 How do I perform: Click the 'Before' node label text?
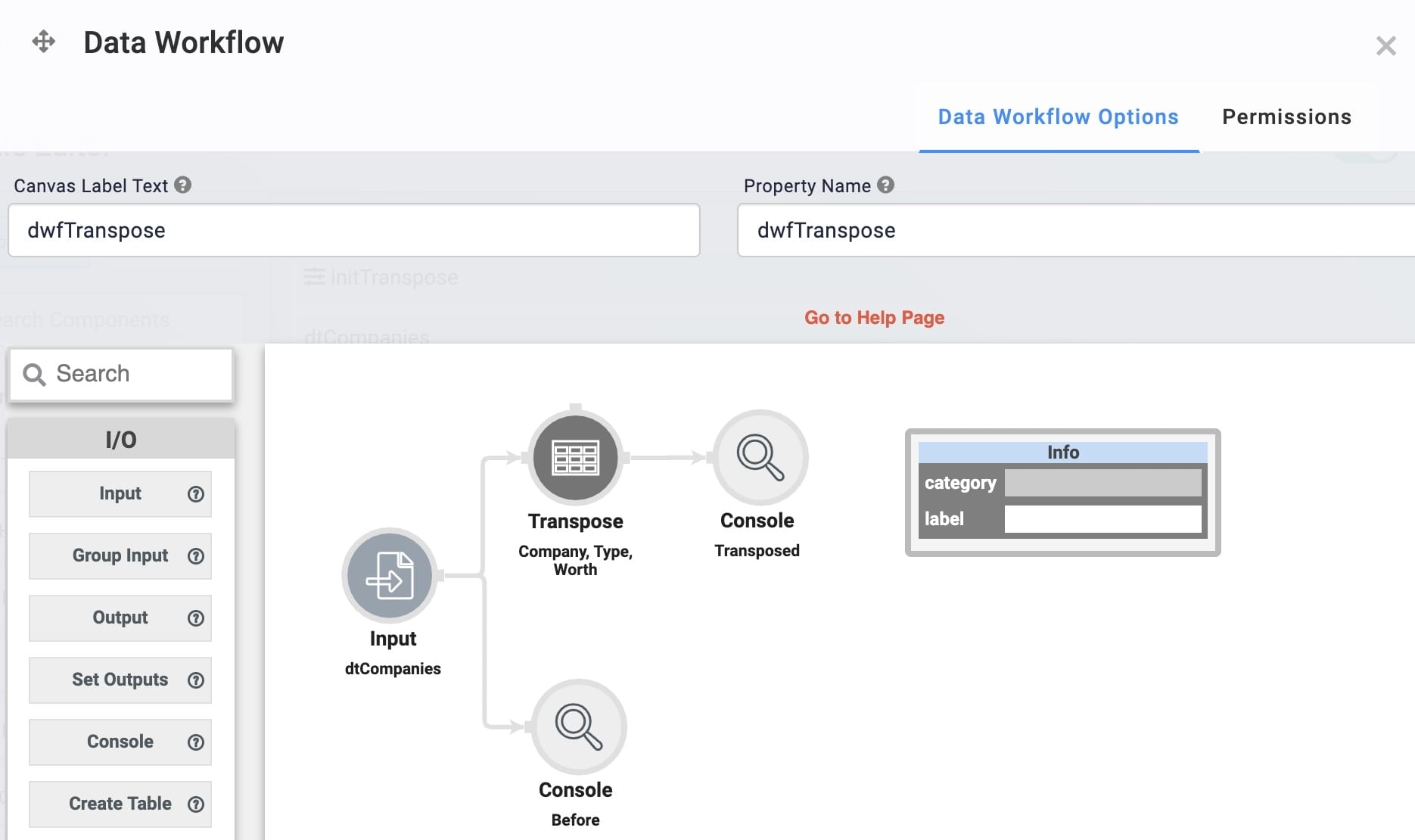pos(576,820)
